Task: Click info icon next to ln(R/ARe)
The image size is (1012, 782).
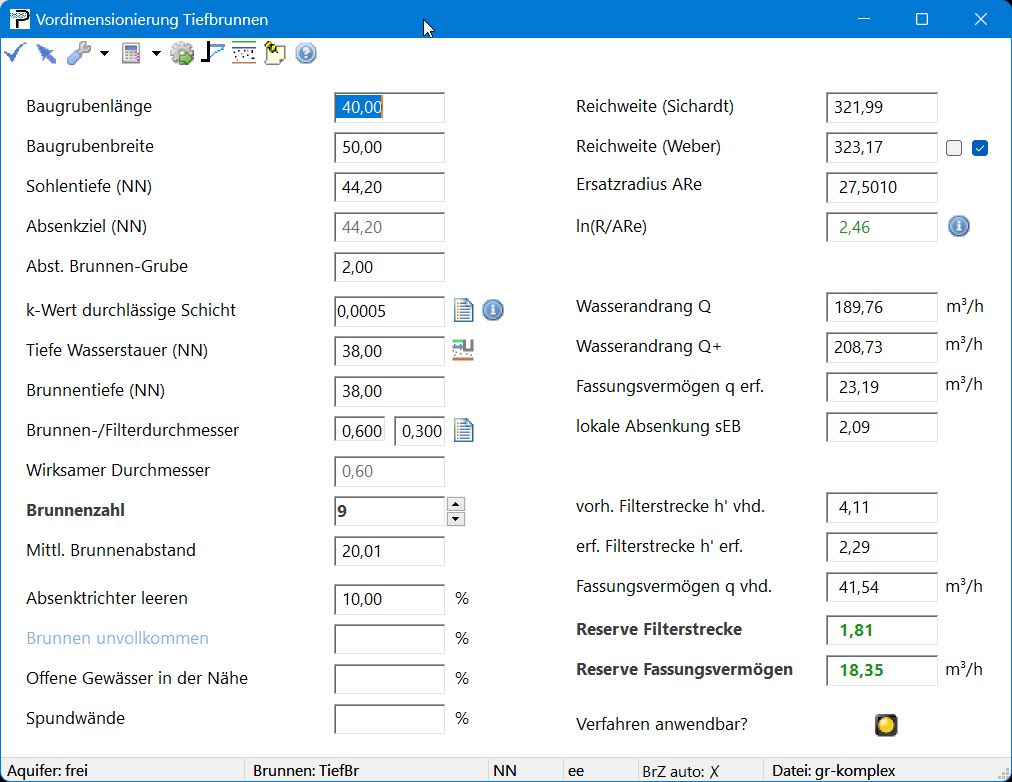Action: coord(958,227)
